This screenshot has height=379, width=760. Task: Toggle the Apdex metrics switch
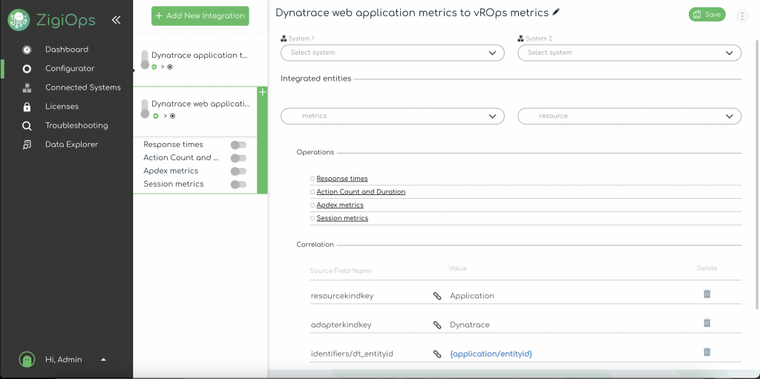pyautogui.click(x=238, y=171)
